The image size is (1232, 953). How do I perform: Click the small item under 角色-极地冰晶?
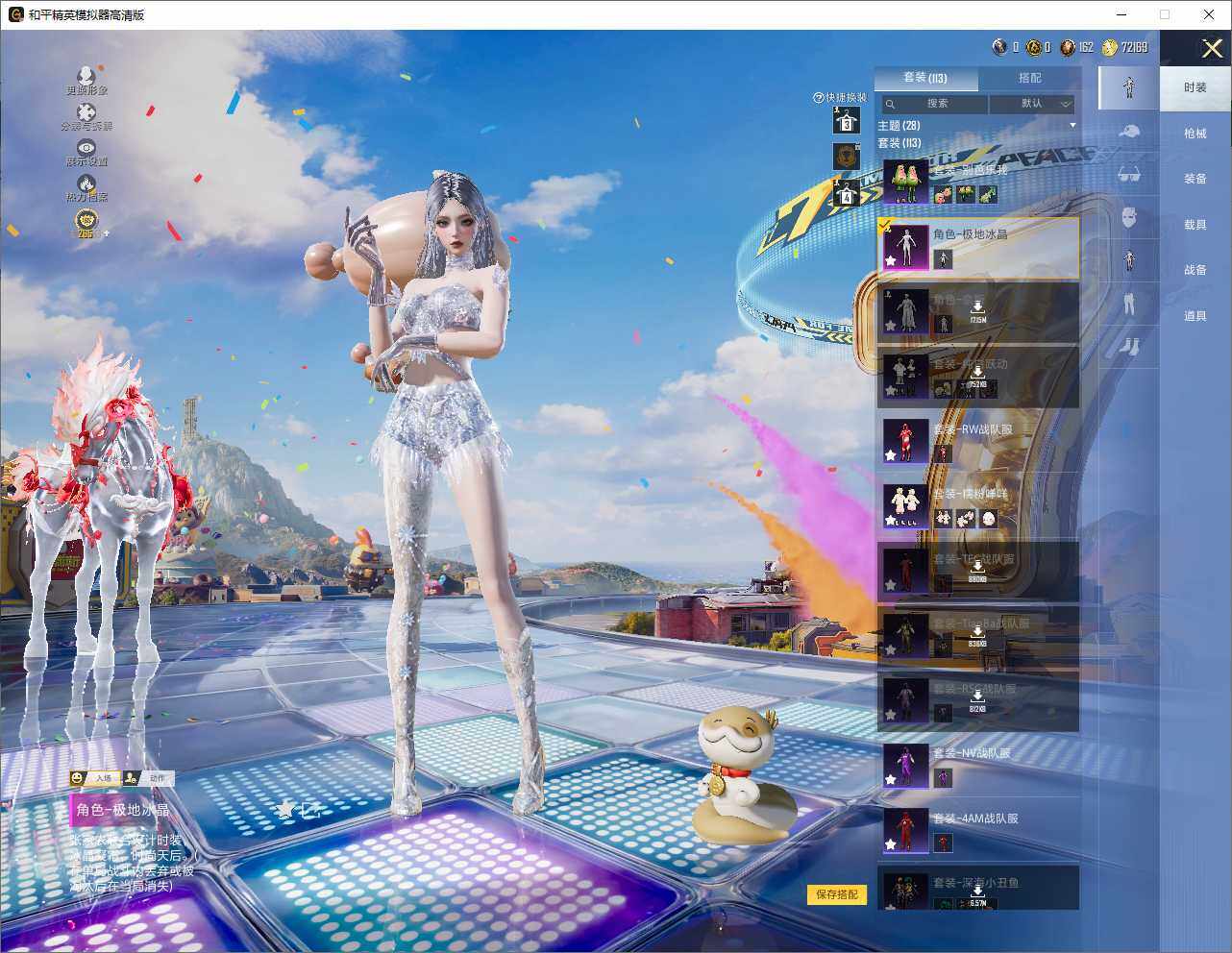[x=943, y=259]
